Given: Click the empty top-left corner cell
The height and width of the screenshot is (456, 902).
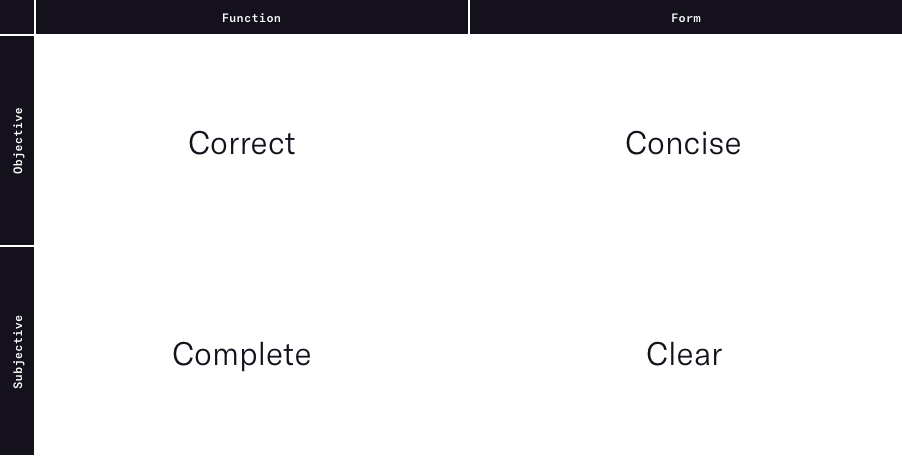Looking at the screenshot, I should coord(17,17).
